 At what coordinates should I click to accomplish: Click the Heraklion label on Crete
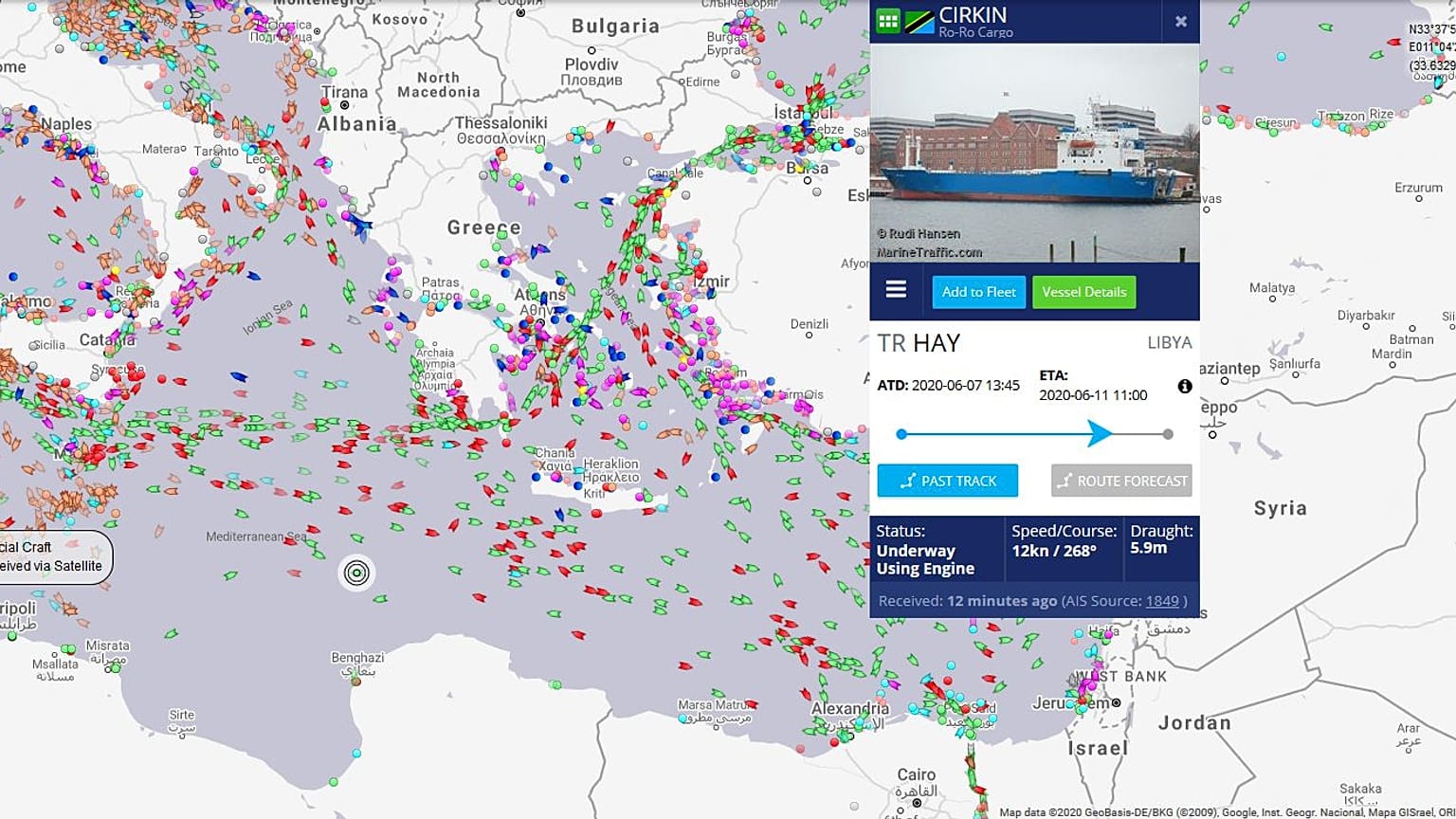(x=610, y=464)
